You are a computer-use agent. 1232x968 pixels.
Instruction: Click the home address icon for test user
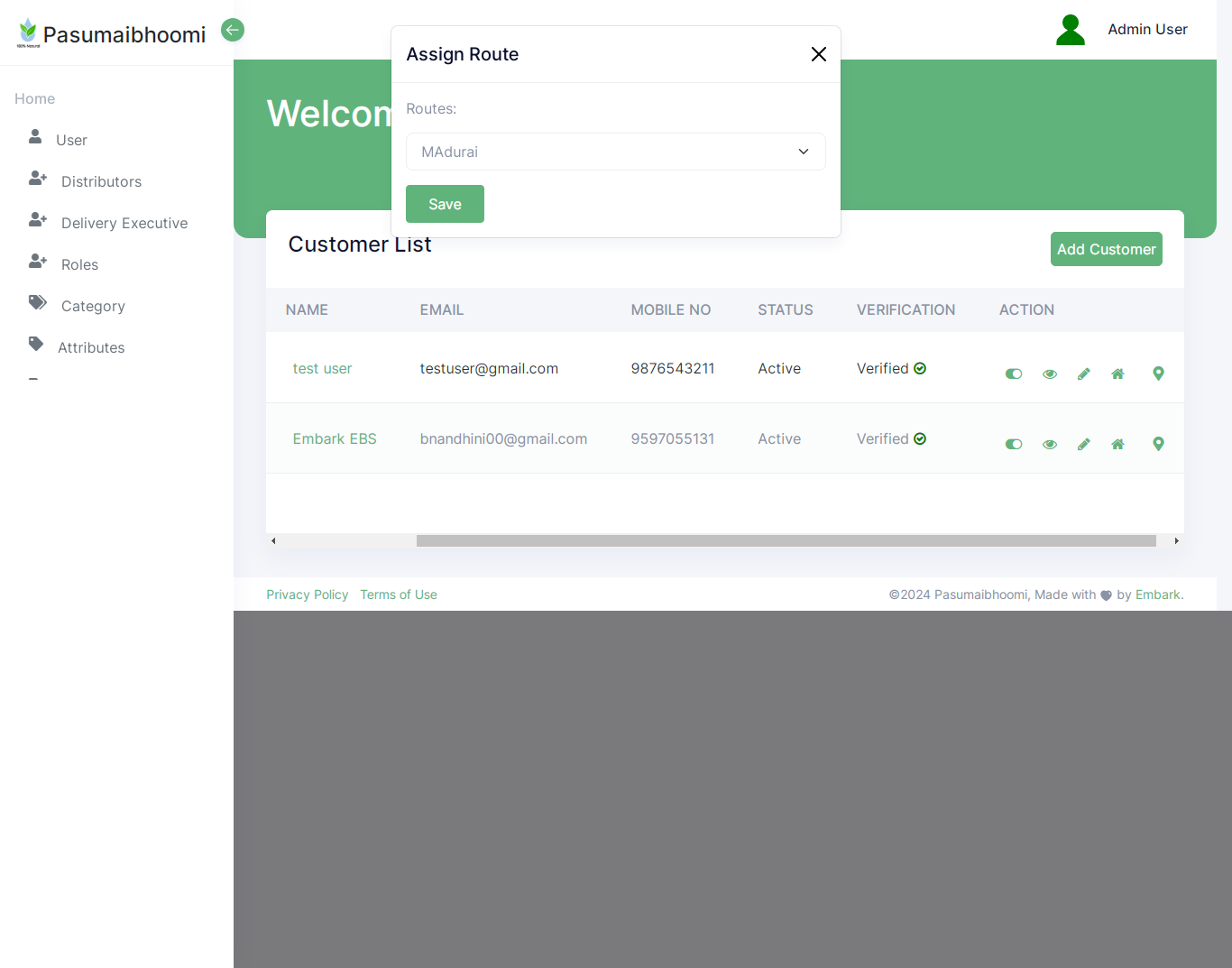1117,373
